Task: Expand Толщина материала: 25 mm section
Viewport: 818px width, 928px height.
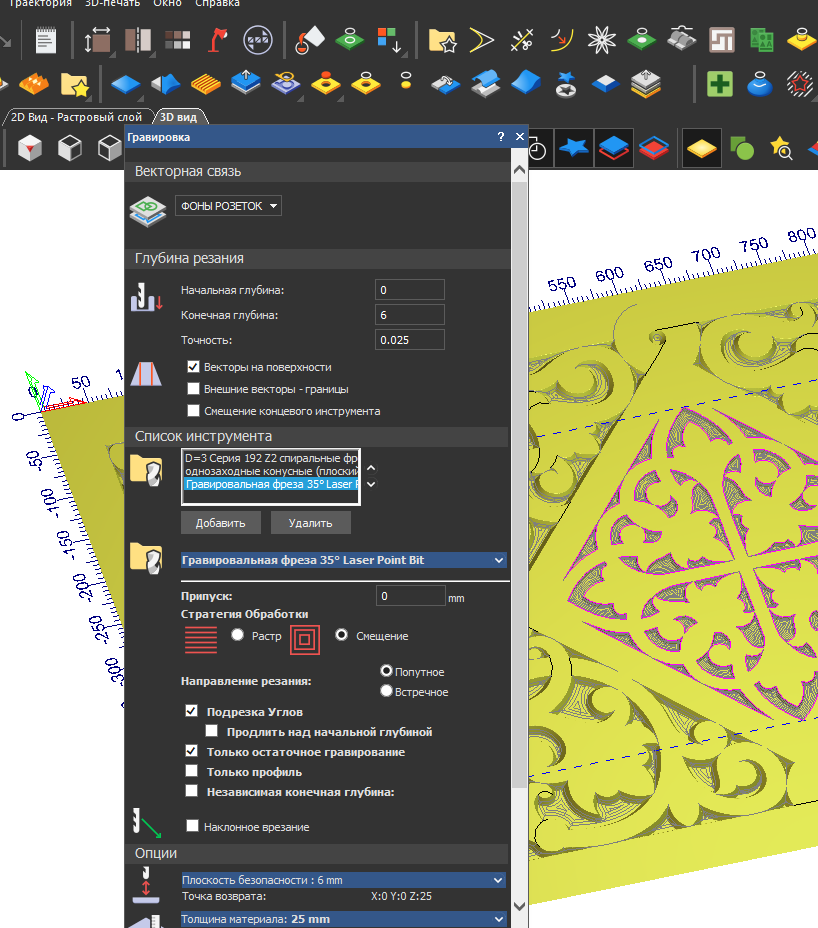Action: [x=343, y=919]
